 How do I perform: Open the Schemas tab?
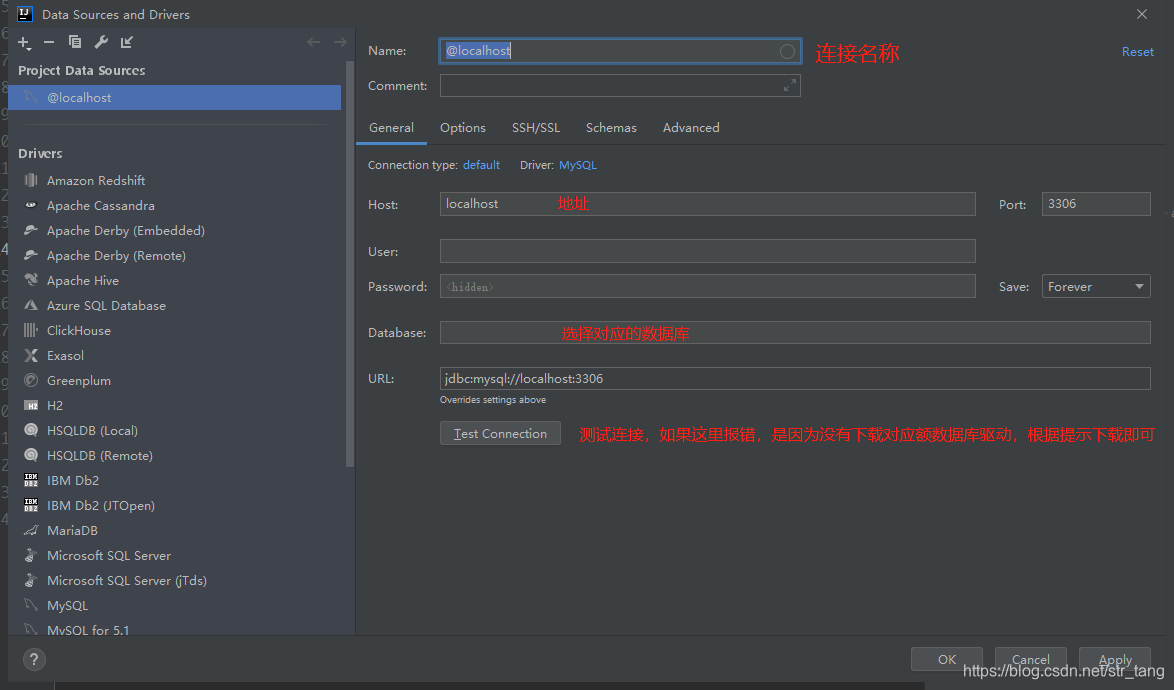611,128
